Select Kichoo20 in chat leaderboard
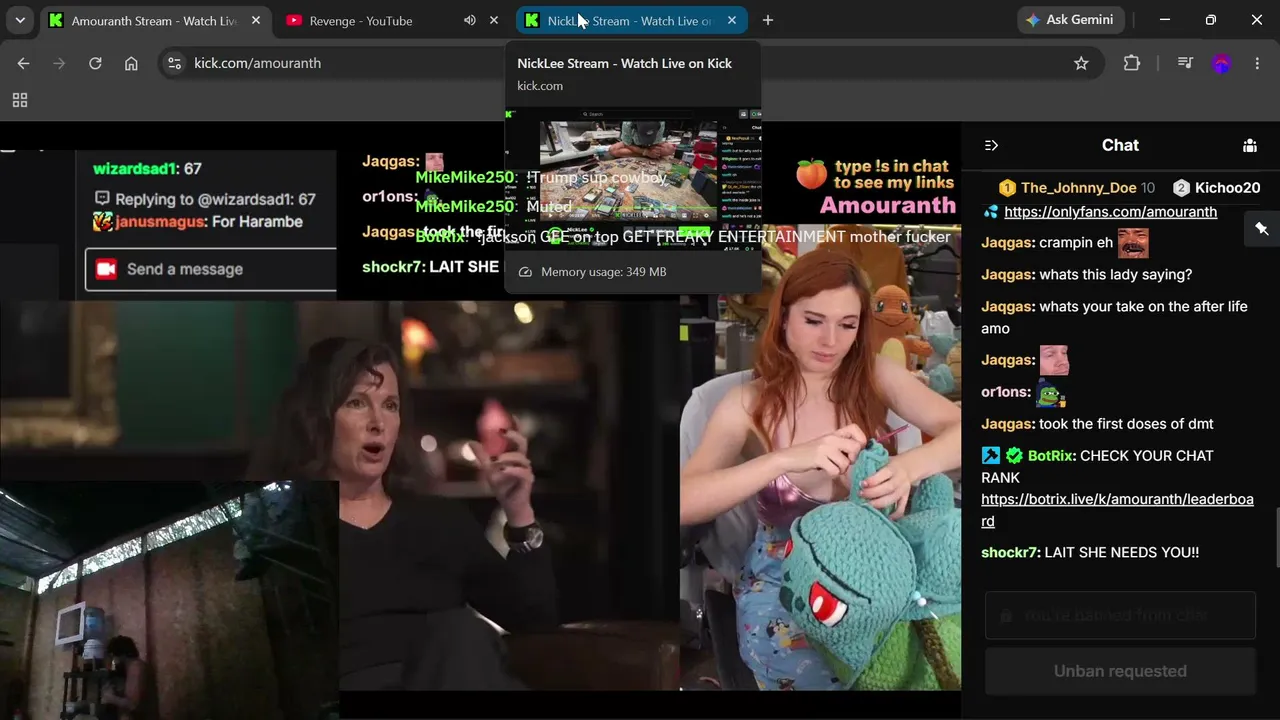Screen dimensions: 1280x720 pos(1227,188)
